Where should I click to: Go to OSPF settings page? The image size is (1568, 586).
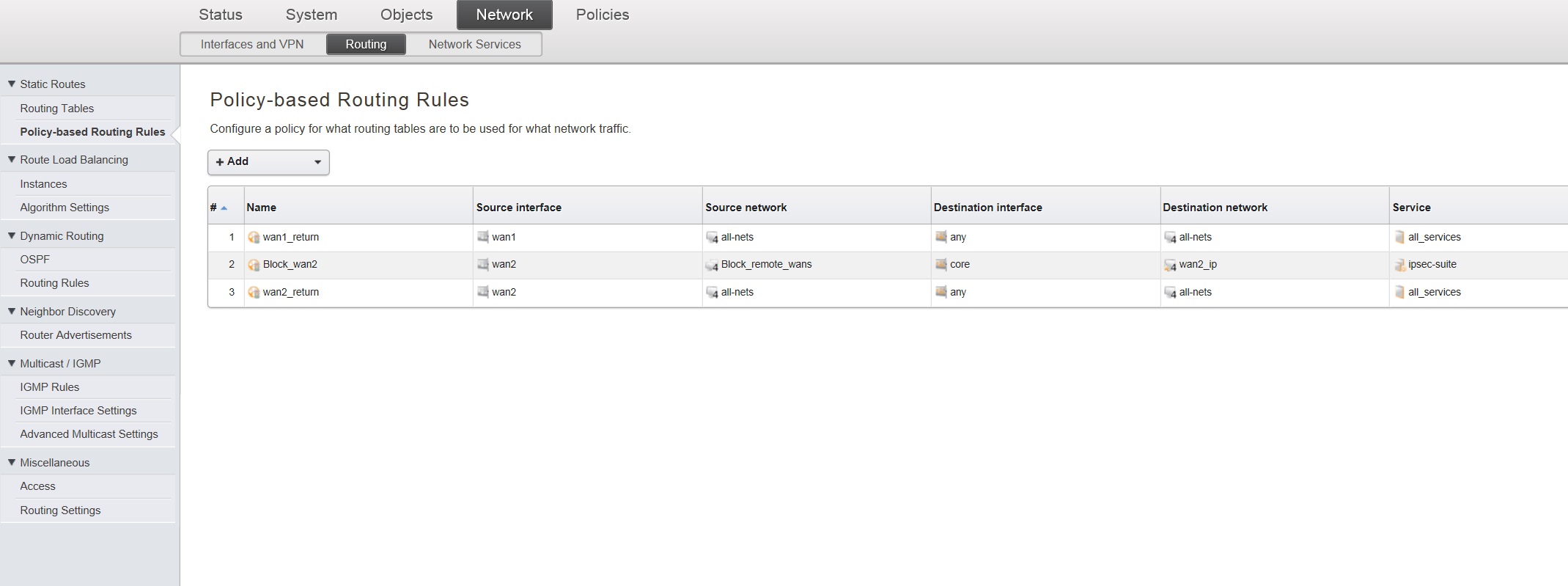(35, 260)
